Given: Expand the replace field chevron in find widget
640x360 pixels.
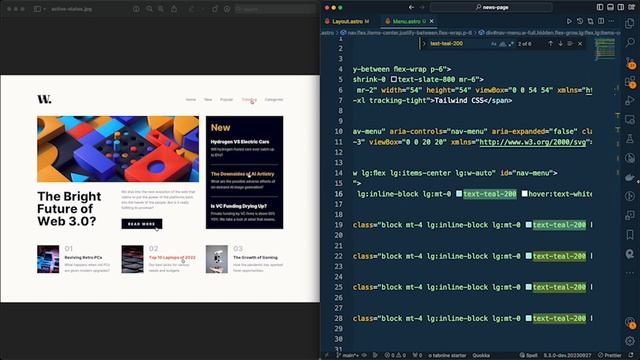Looking at the screenshot, I should (424, 44).
